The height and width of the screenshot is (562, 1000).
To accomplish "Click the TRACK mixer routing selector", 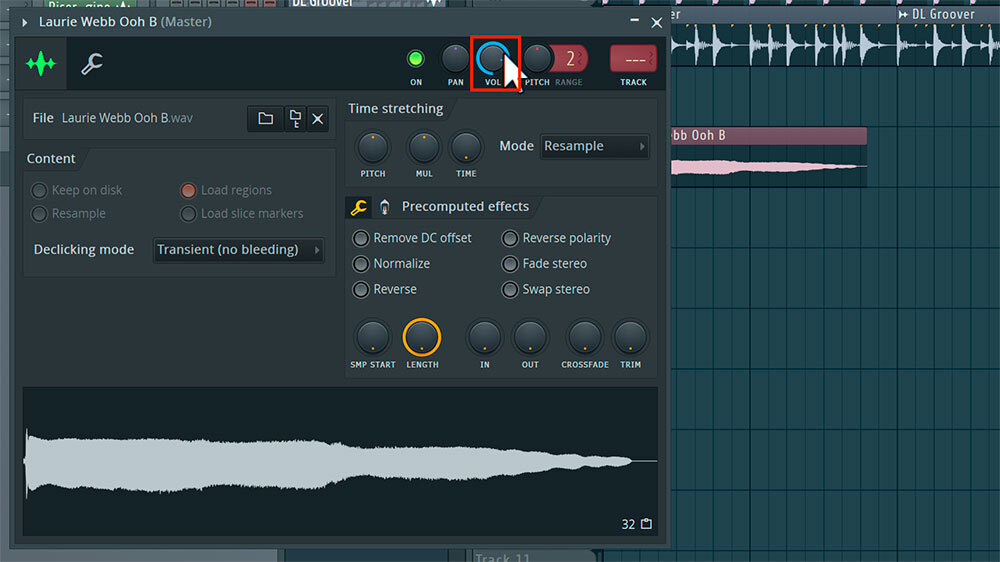I will 633,59.
